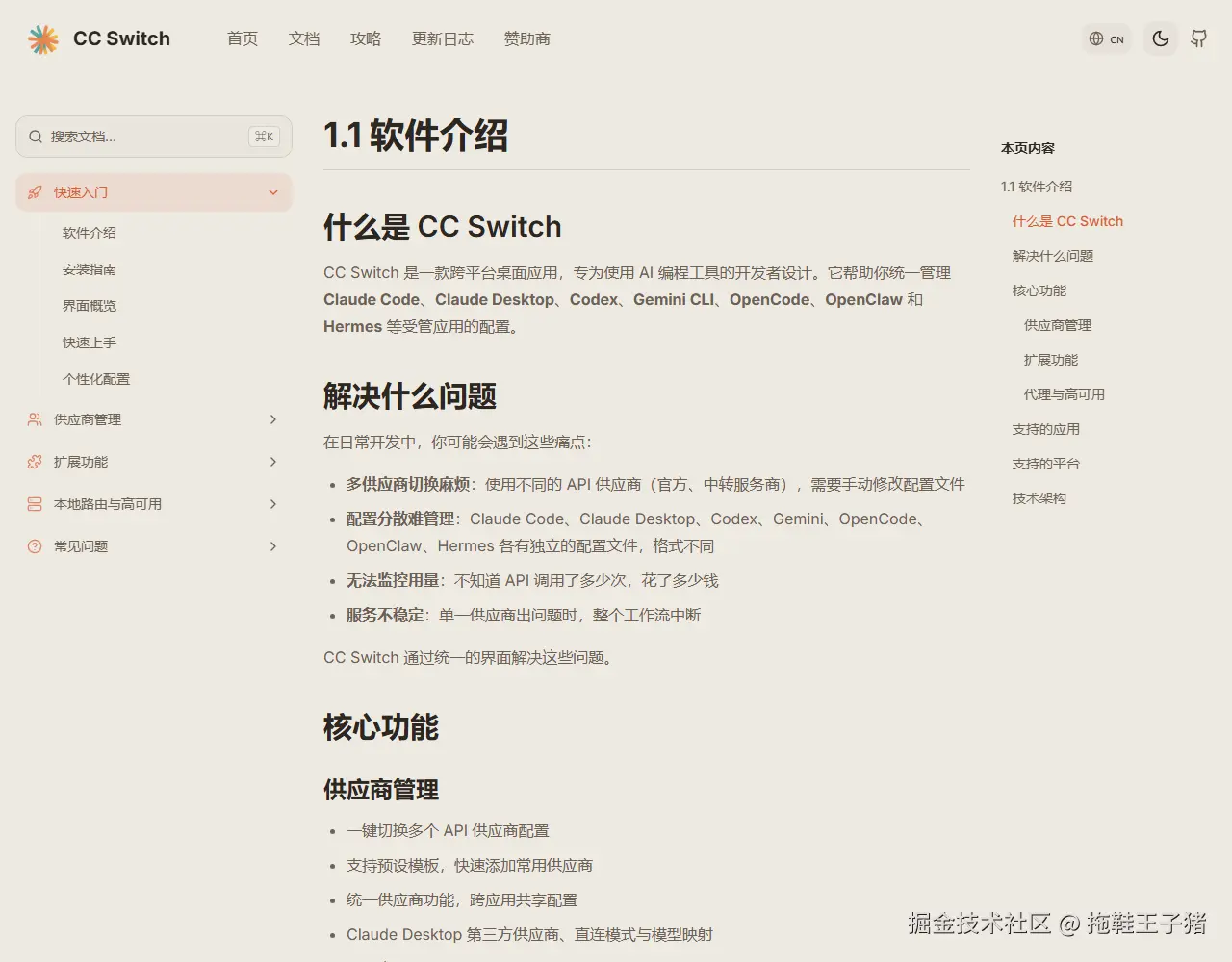
Task: Click the bold 配置分散难管理 bullet text
Action: pyautogui.click(x=400, y=519)
